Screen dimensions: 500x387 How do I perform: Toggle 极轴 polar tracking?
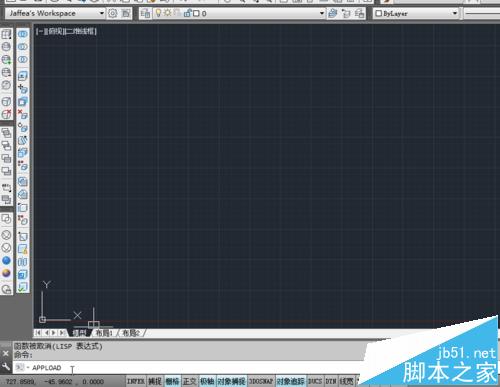tap(207, 381)
